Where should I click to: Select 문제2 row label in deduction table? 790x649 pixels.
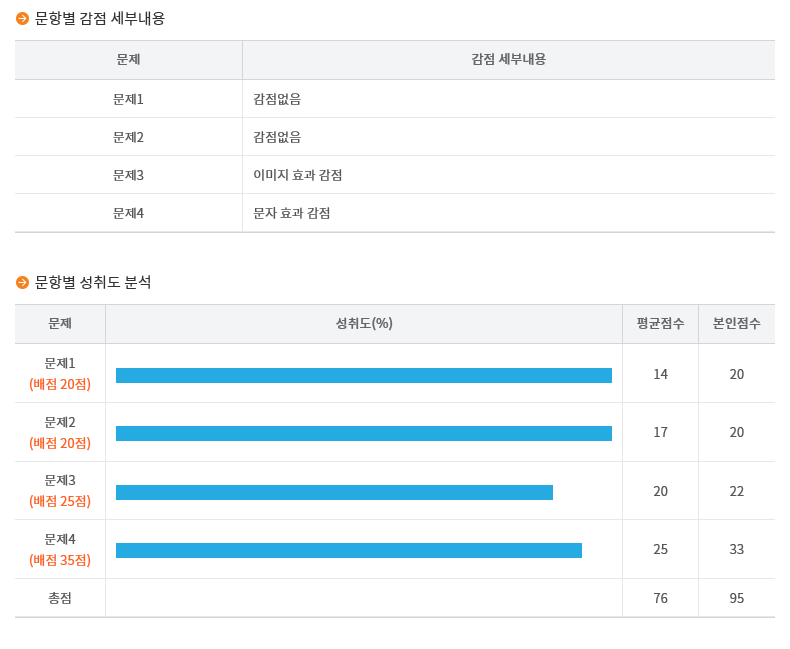[128, 137]
